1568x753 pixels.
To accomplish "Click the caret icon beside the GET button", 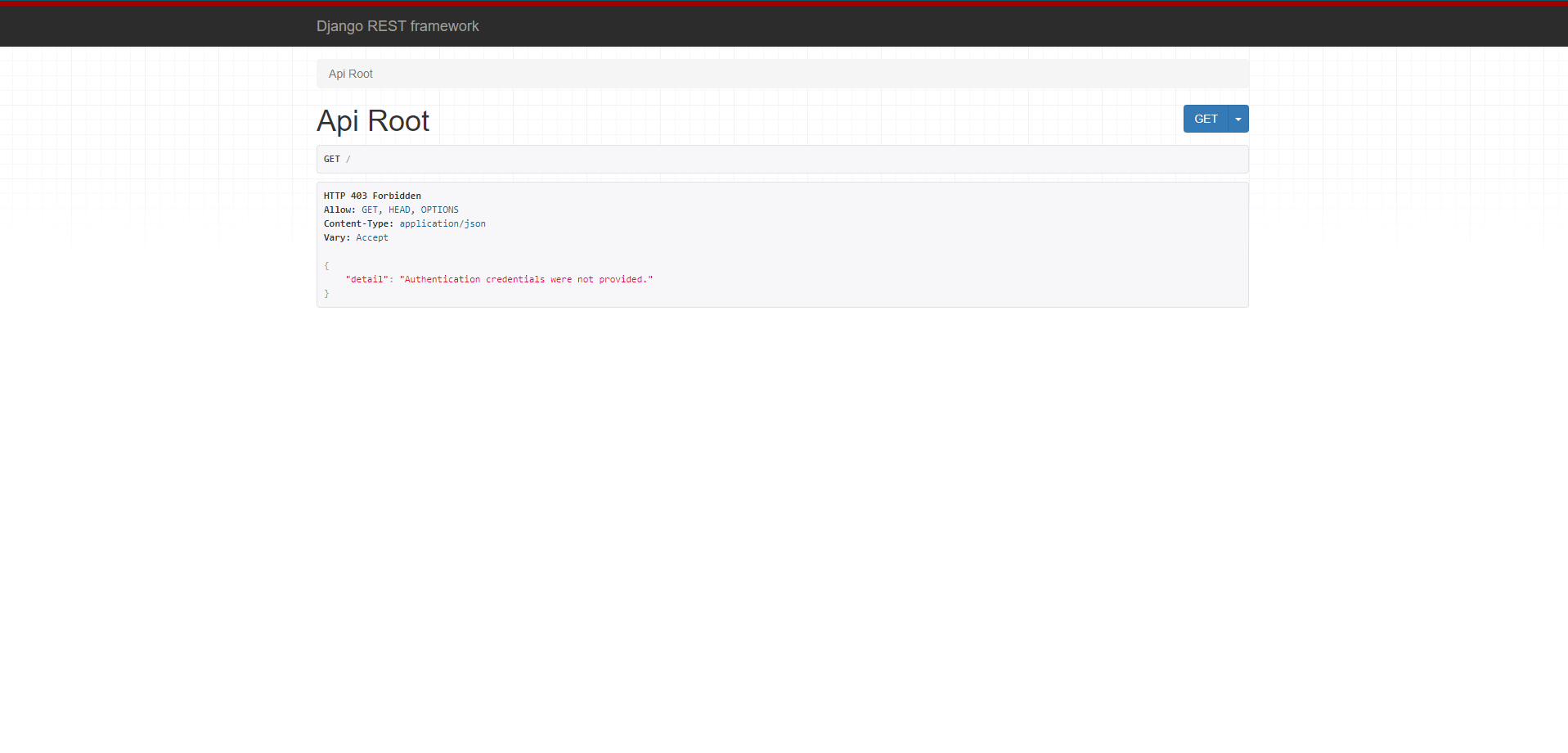I will tap(1237, 119).
